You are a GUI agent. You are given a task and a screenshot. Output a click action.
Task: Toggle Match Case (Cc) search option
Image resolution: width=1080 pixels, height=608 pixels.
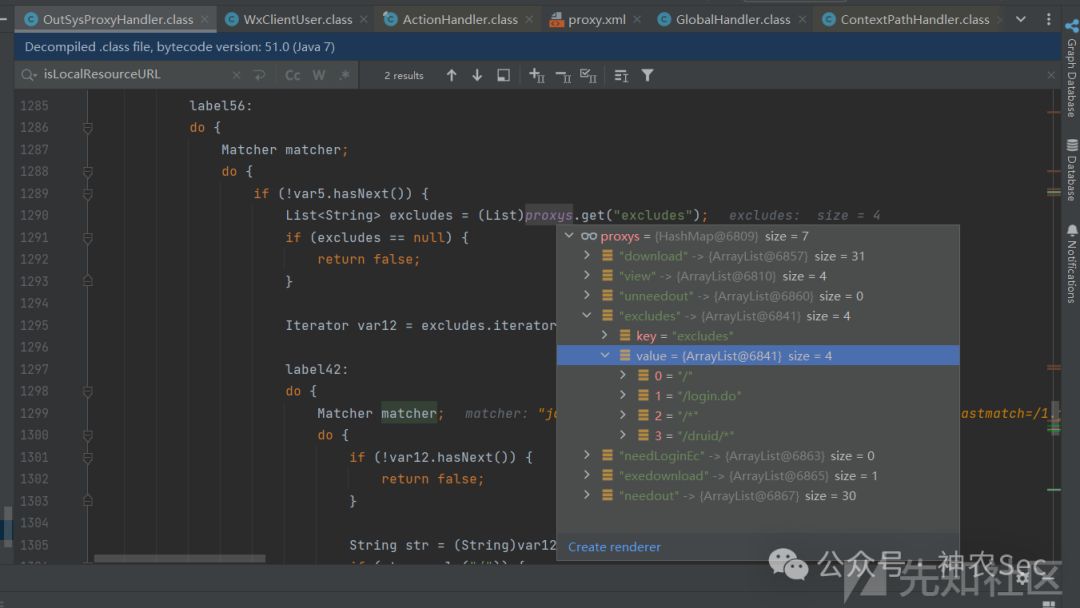point(292,75)
